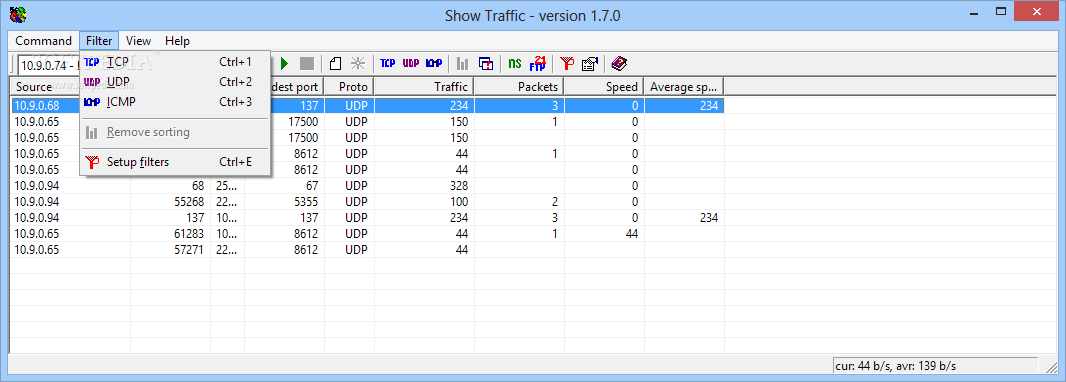
Task: Select the row with source port 57271
Action: [367, 249]
